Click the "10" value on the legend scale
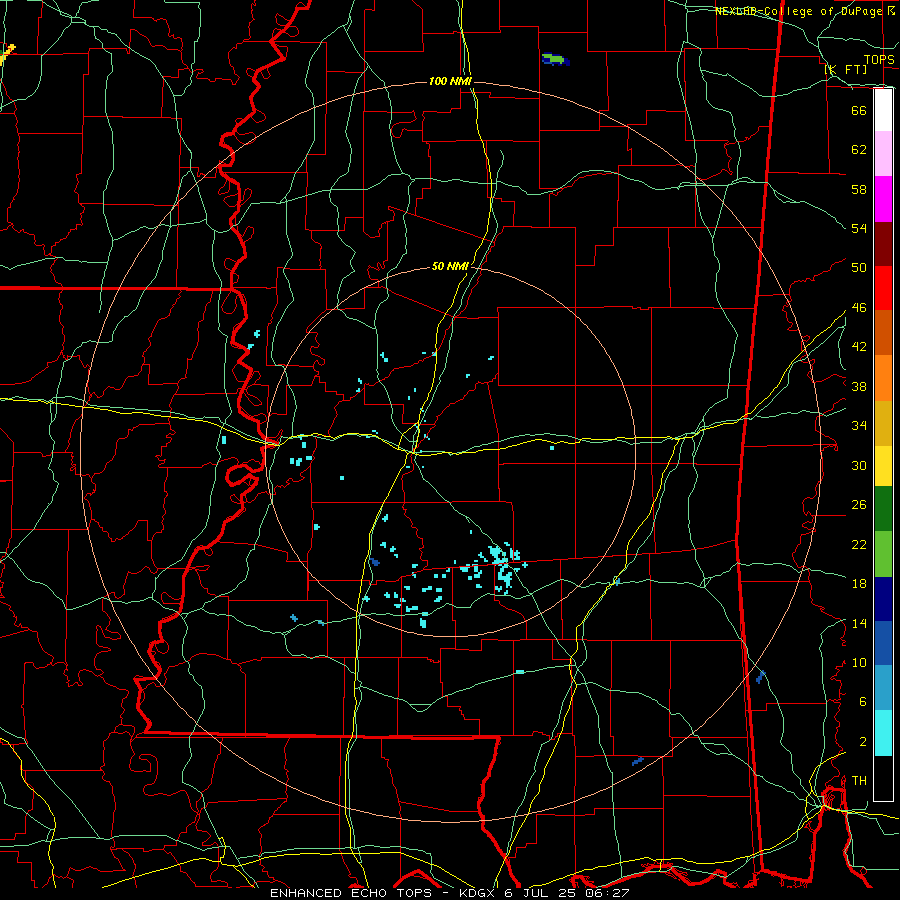This screenshot has width=900, height=900. pyautogui.click(x=859, y=662)
